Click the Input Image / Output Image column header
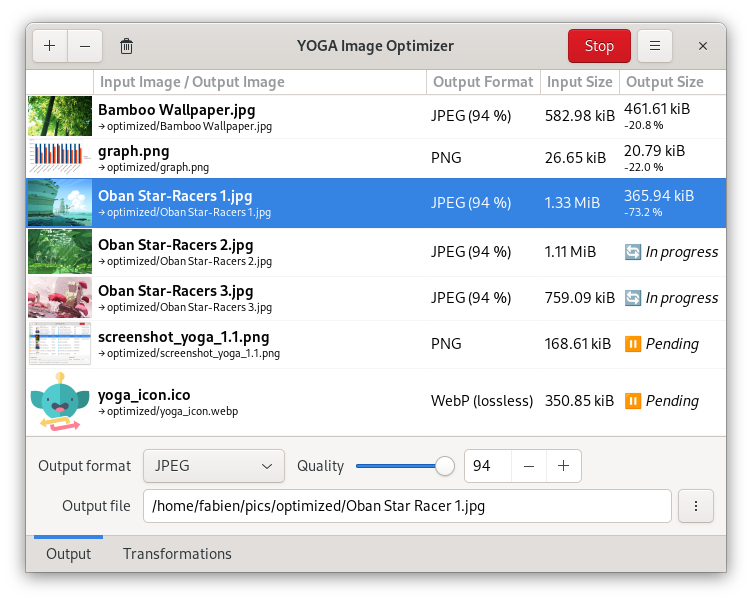The width and height of the screenshot is (752, 601). pyautogui.click(x=260, y=82)
